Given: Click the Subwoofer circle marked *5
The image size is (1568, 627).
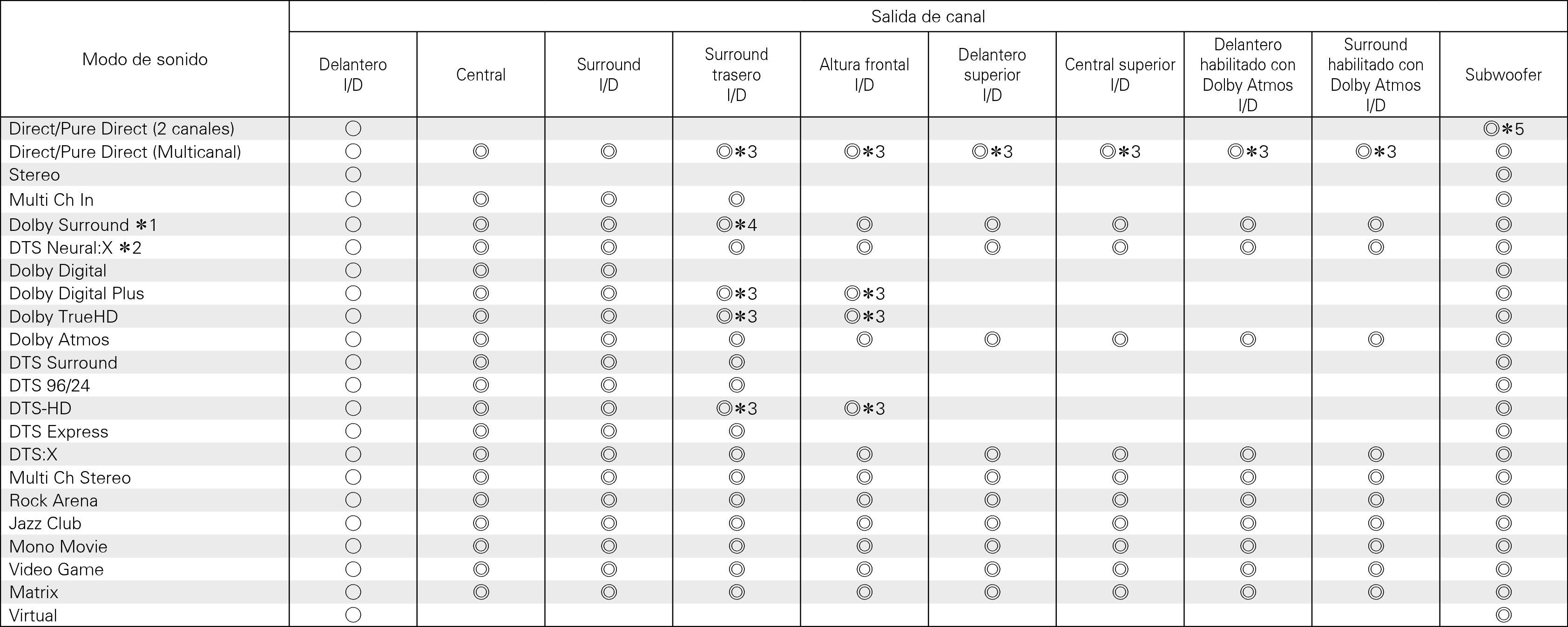Looking at the screenshot, I should 1491,129.
